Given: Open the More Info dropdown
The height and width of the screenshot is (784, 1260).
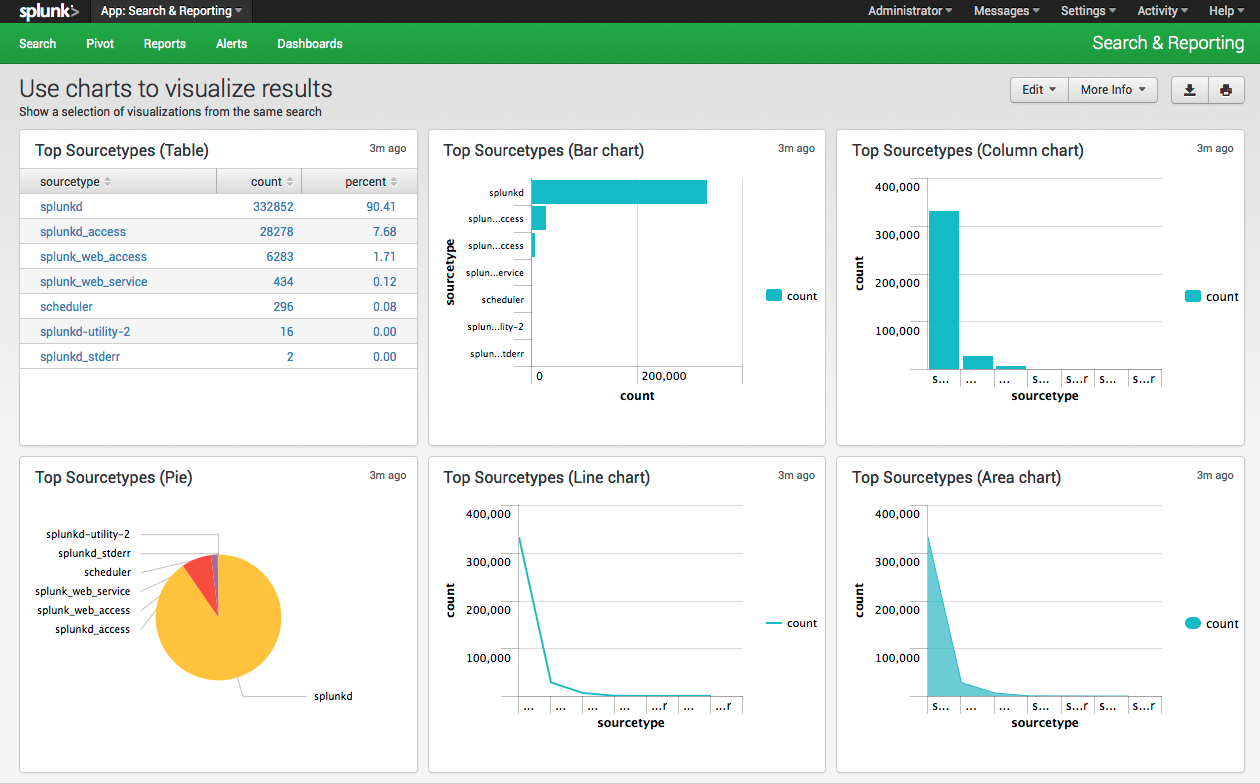Looking at the screenshot, I should pos(1113,90).
